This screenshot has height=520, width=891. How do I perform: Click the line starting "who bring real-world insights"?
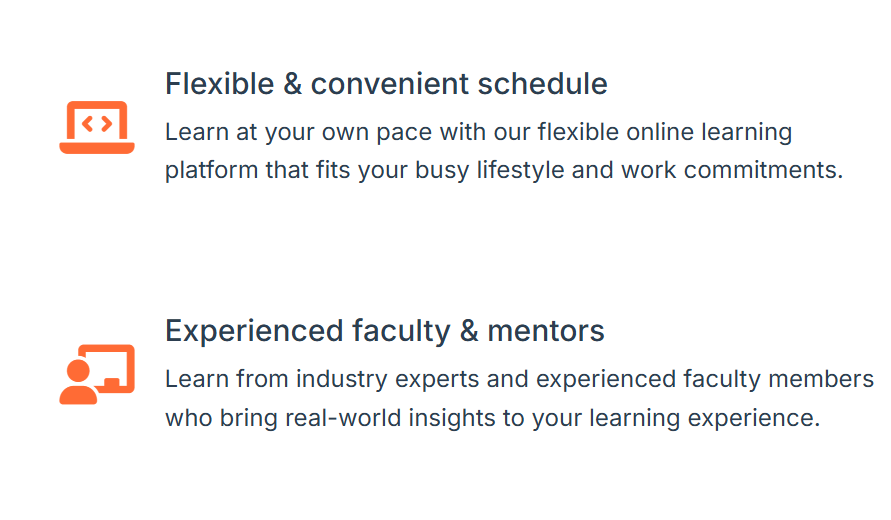click(492, 418)
